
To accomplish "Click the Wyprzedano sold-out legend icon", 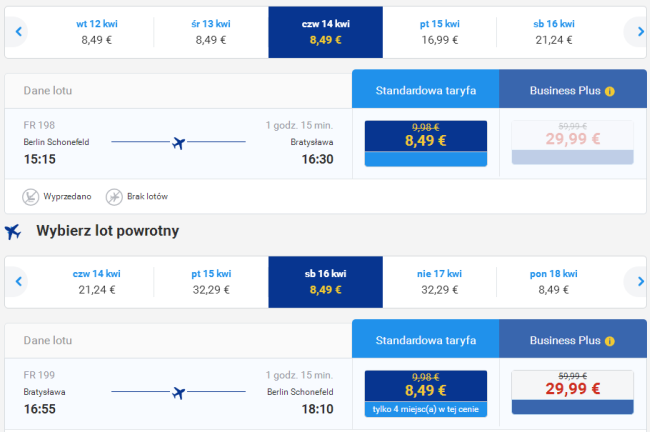I will pyautogui.click(x=30, y=197).
